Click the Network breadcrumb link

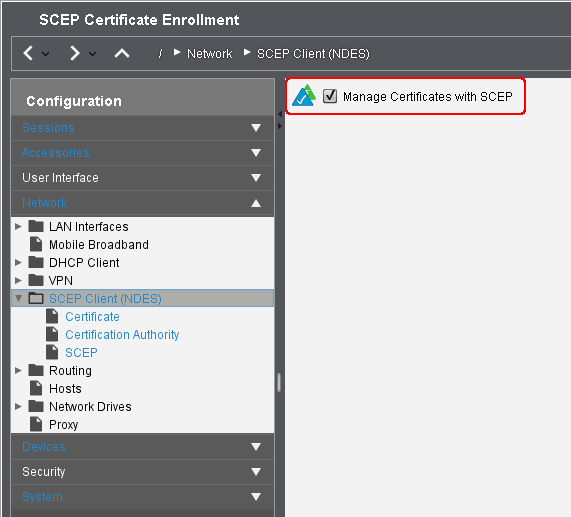coord(209,54)
